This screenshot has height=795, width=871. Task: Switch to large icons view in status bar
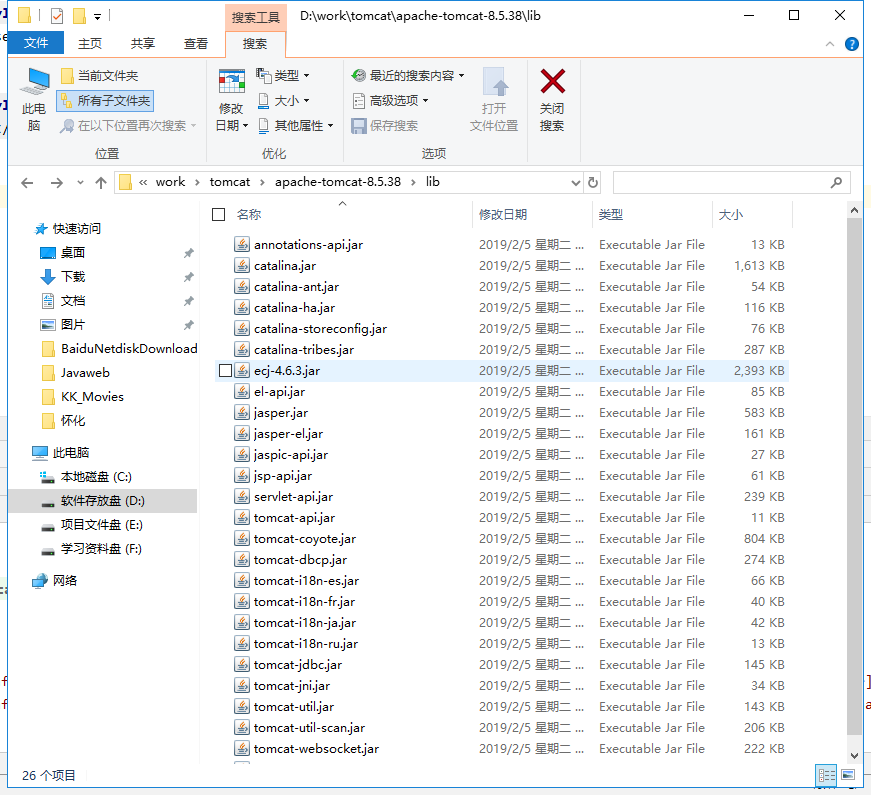(x=848, y=775)
